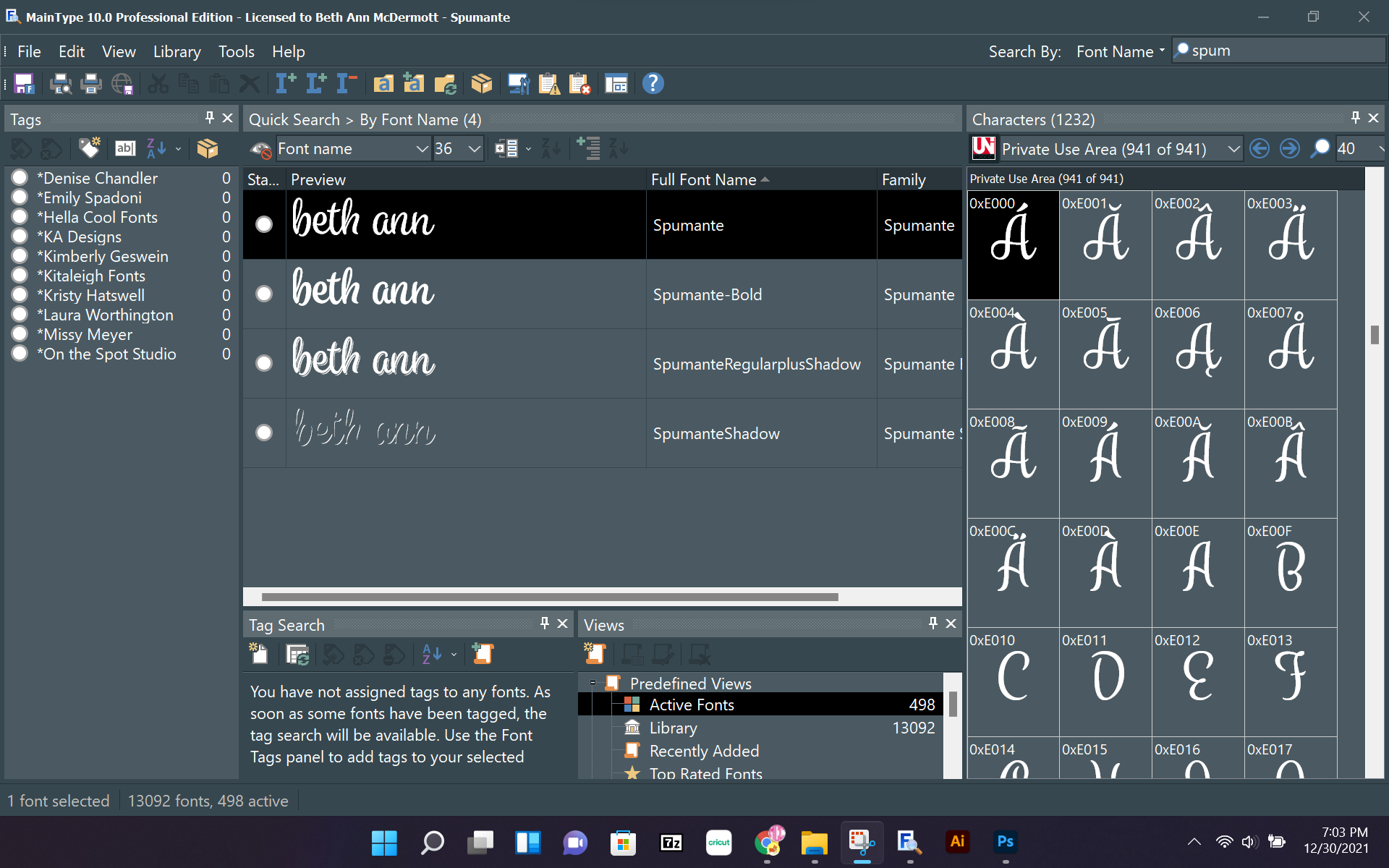Click the Preview column header
This screenshot has width=1389, height=868.
tap(466, 179)
